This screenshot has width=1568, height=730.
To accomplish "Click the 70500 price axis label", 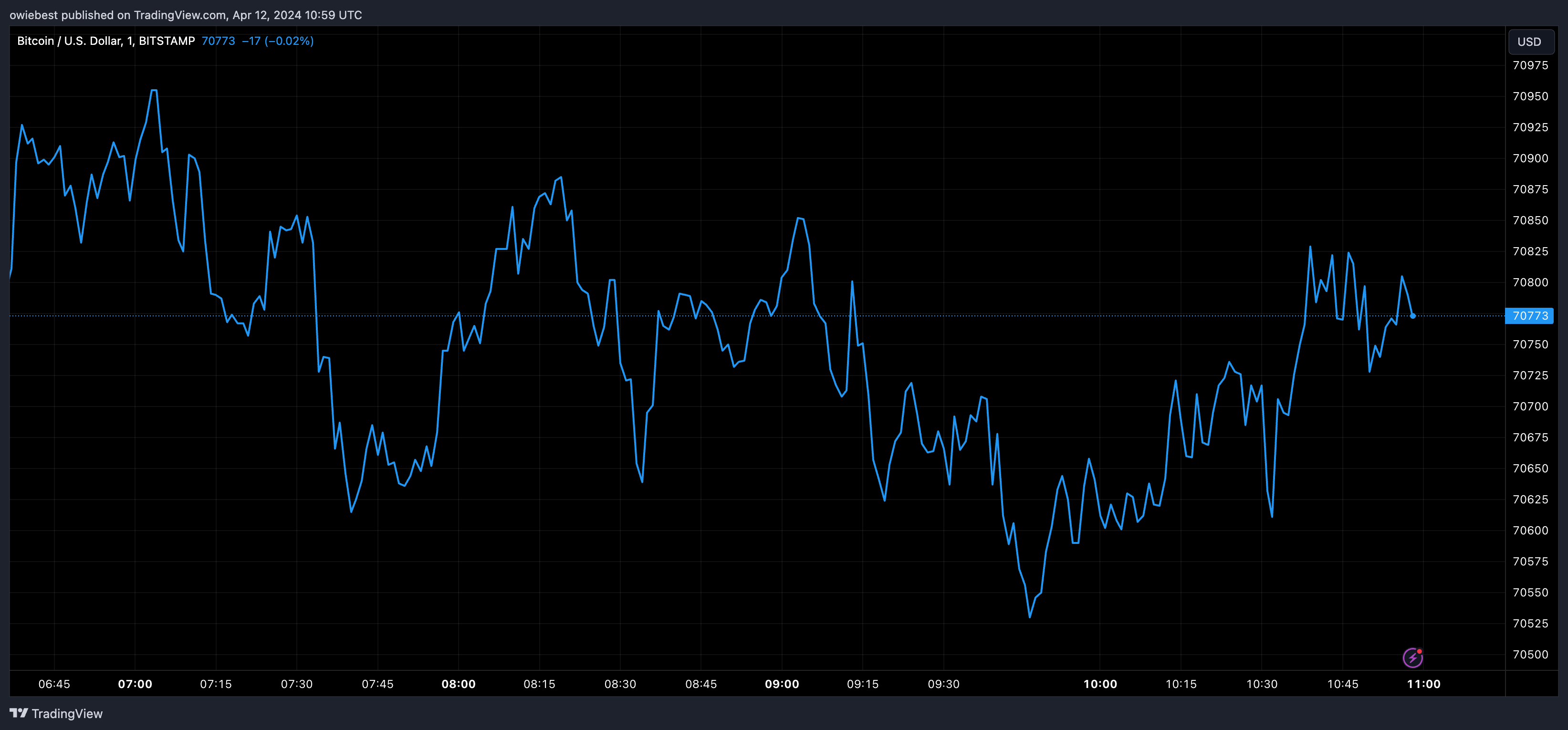I will click(1530, 655).
